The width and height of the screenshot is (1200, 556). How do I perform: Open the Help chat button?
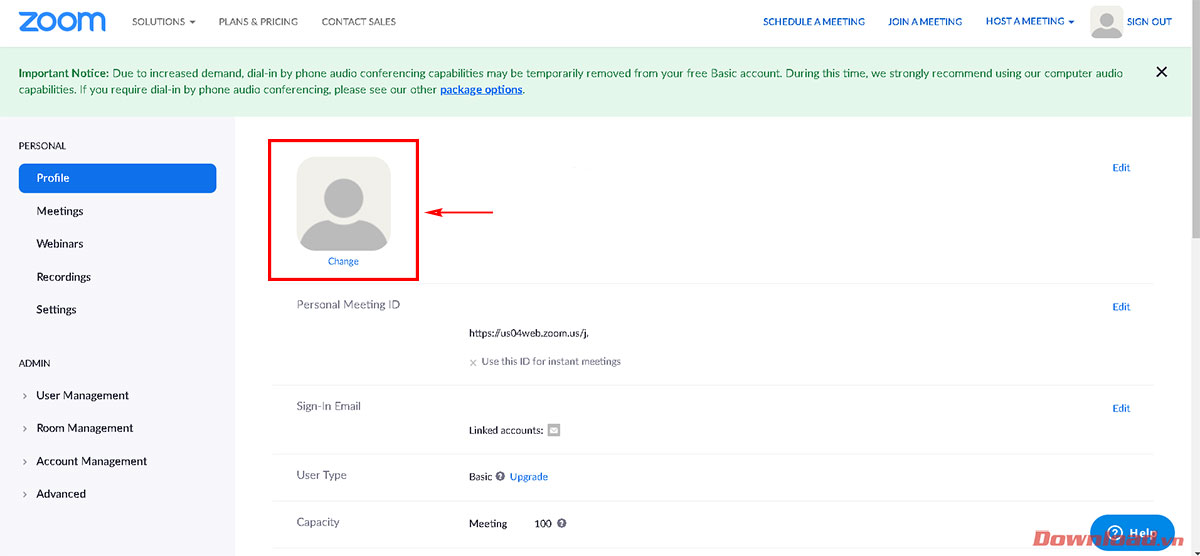[x=1131, y=533]
